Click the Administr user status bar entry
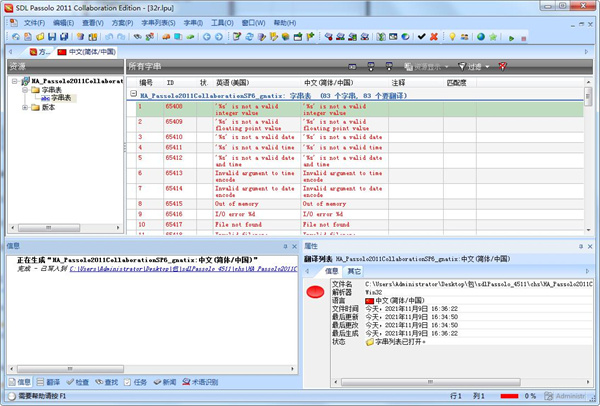Image resolution: width=600 pixels, height=406 pixels. point(565,396)
